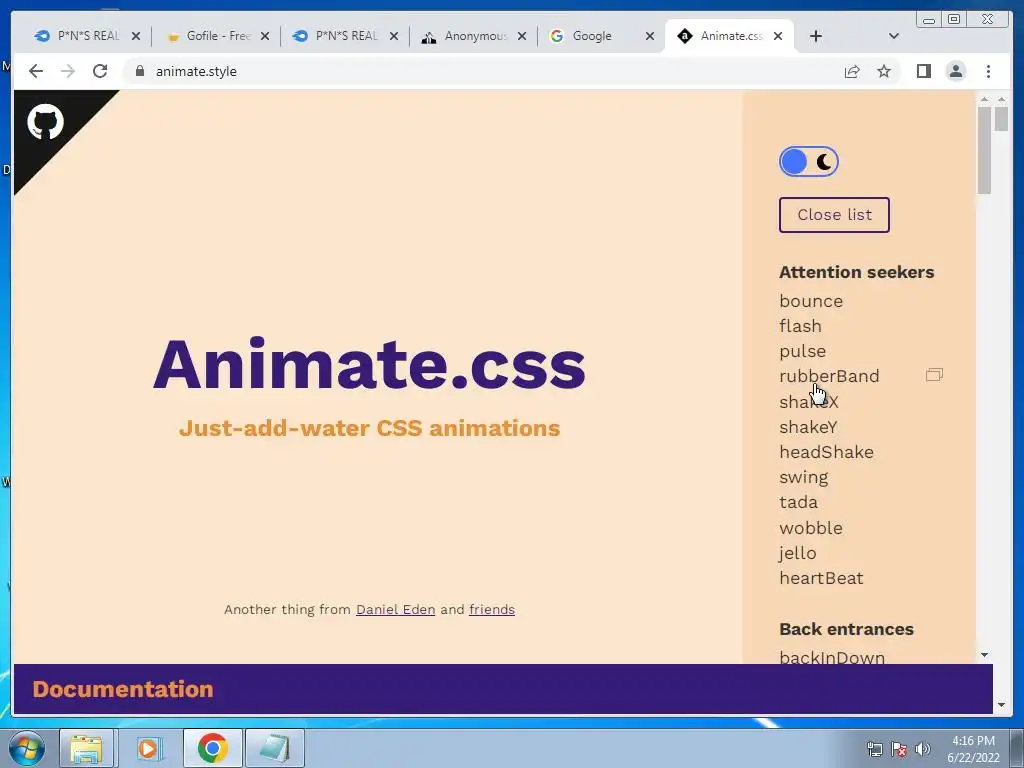This screenshot has height=768, width=1024.
Task: Open Chrome three-dot menu
Action: (x=988, y=71)
